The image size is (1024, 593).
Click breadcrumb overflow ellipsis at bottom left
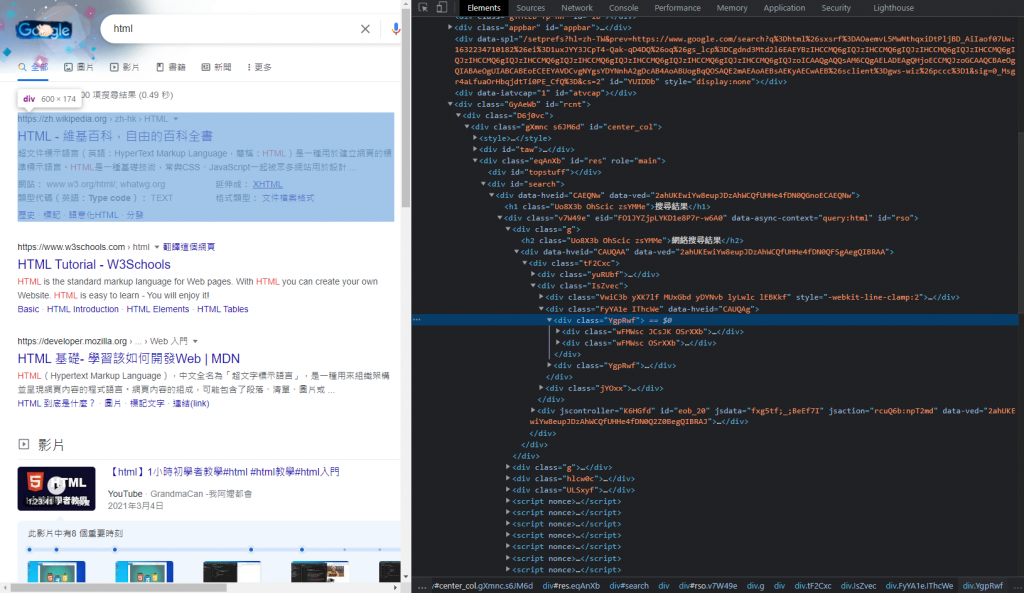(422, 586)
